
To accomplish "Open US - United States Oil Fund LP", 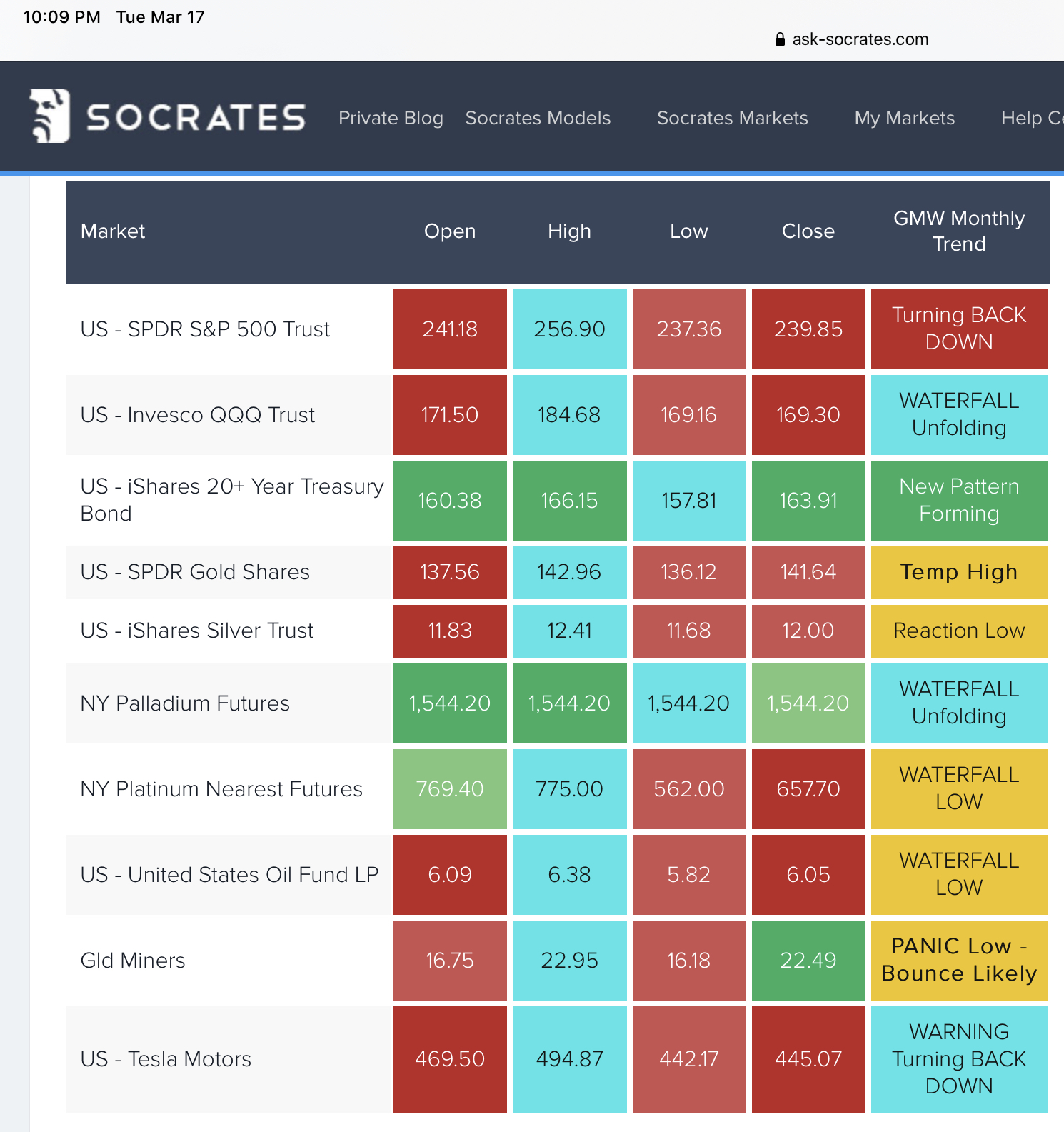I will pyautogui.click(x=229, y=875).
